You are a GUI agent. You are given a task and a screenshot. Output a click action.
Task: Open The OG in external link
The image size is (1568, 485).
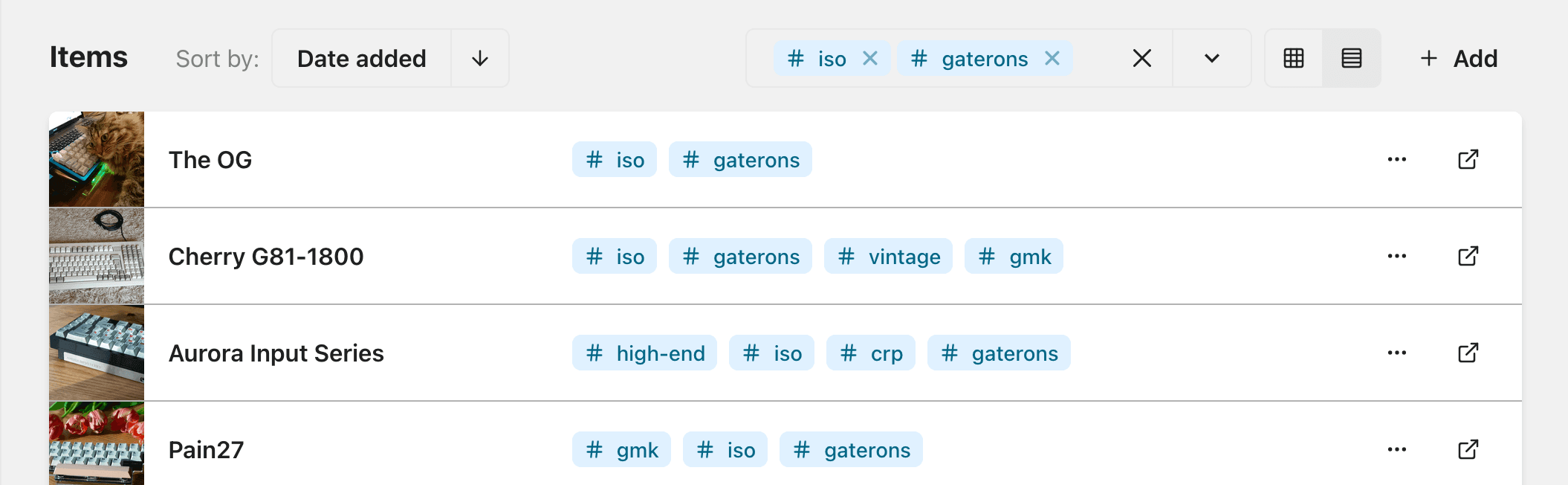(1468, 159)
